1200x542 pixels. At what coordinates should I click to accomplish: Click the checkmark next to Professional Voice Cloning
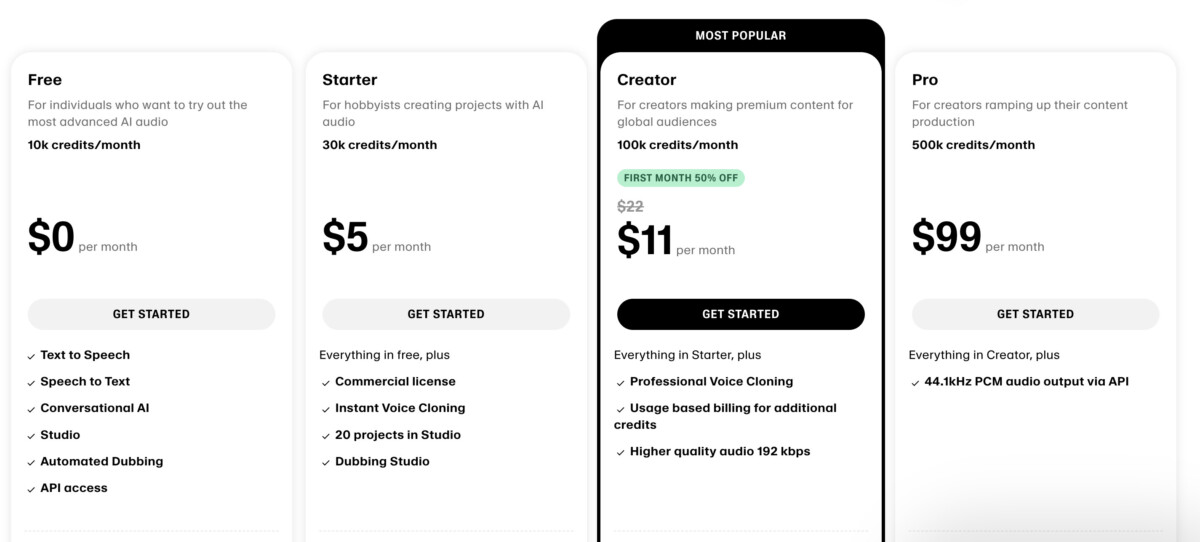621,383
